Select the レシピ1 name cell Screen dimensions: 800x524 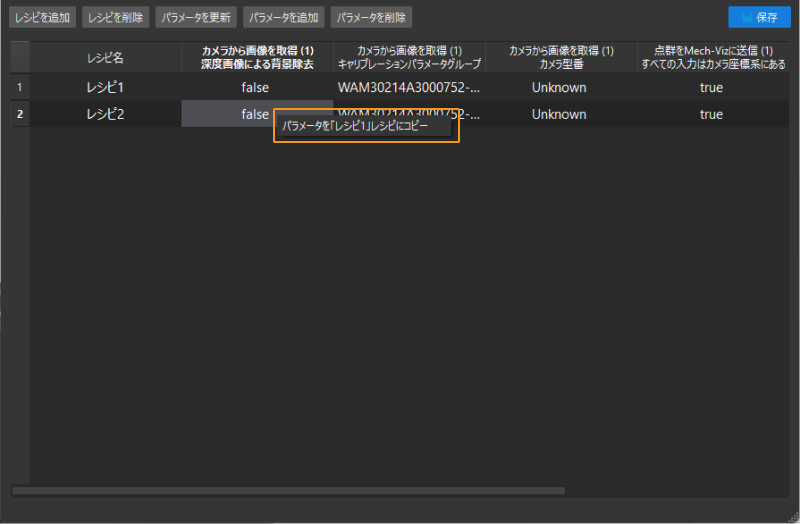click(x=105, y=87)
